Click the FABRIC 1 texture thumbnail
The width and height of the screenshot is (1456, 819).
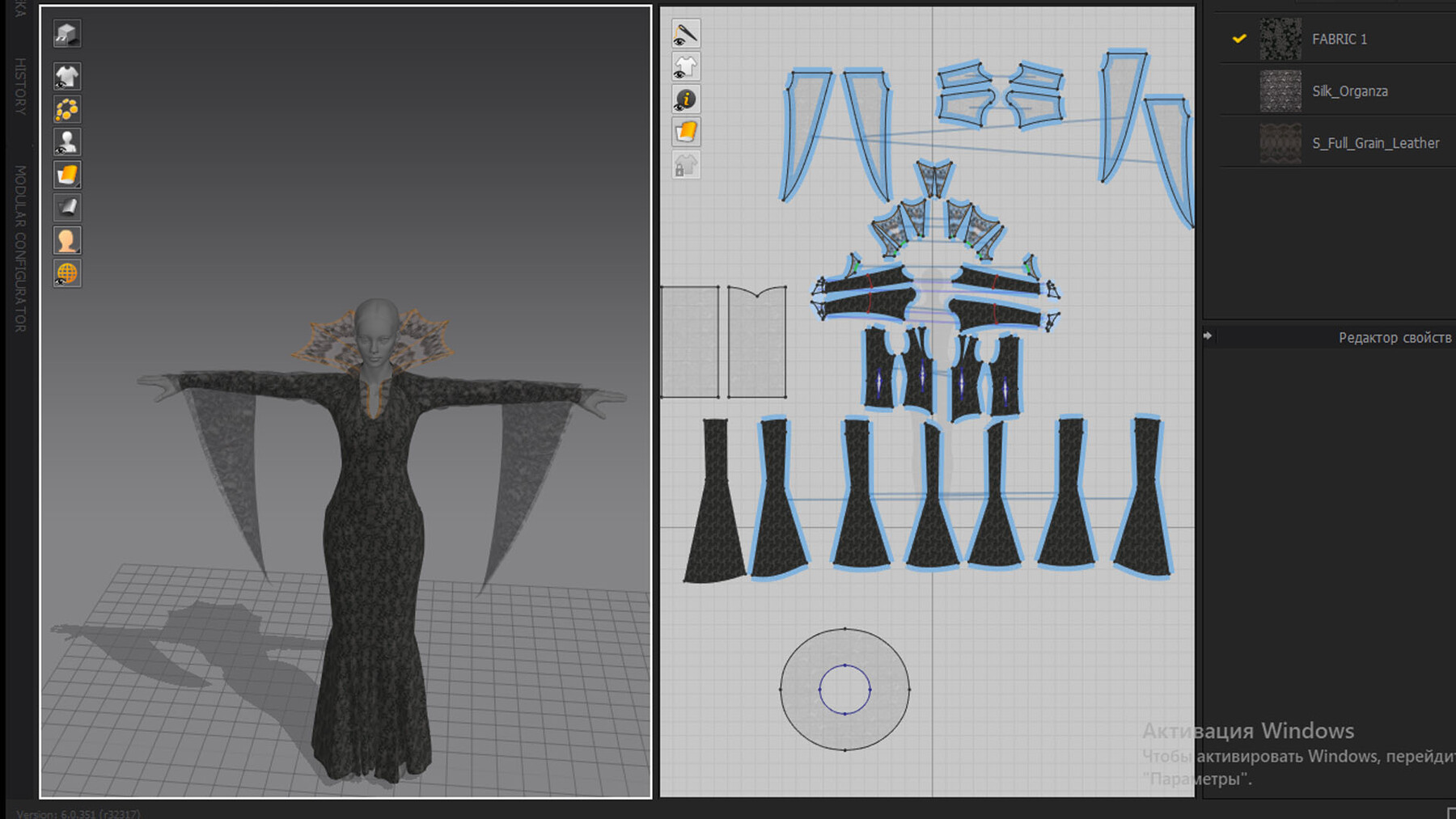coord(1280,39)
